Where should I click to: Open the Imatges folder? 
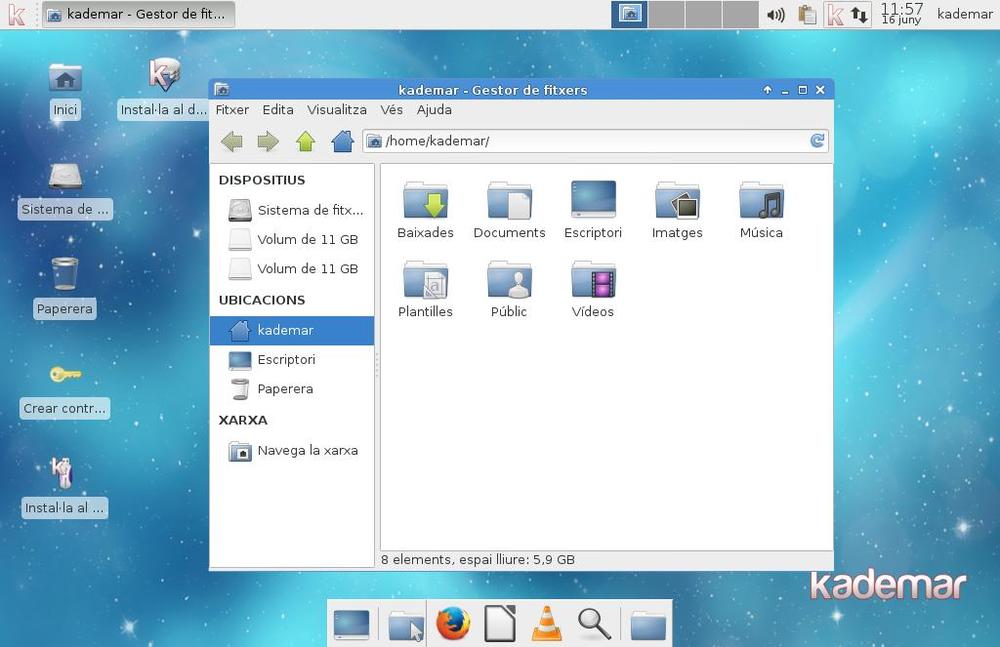coord(677,207)
